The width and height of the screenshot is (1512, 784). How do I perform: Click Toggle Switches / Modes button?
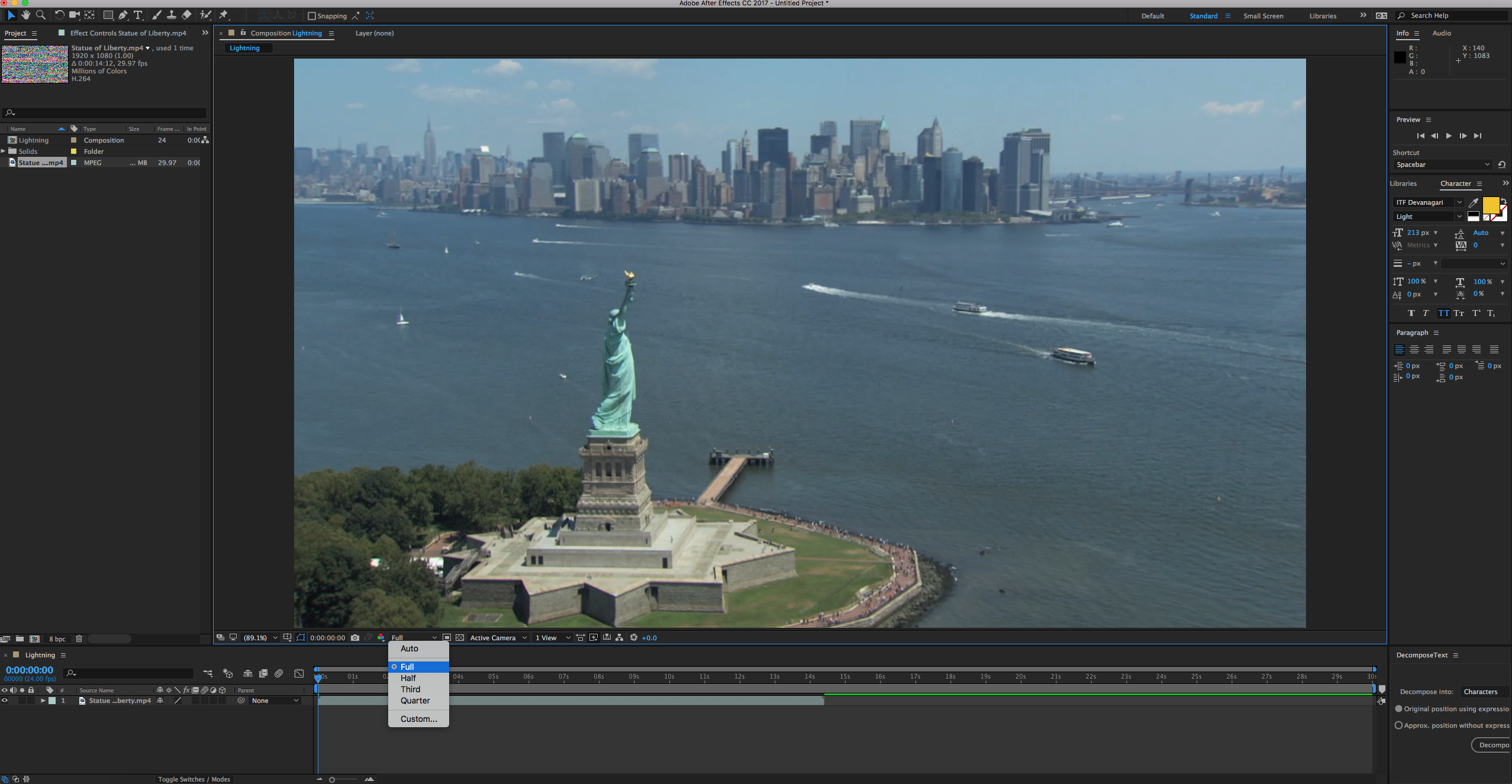[194, 779]
